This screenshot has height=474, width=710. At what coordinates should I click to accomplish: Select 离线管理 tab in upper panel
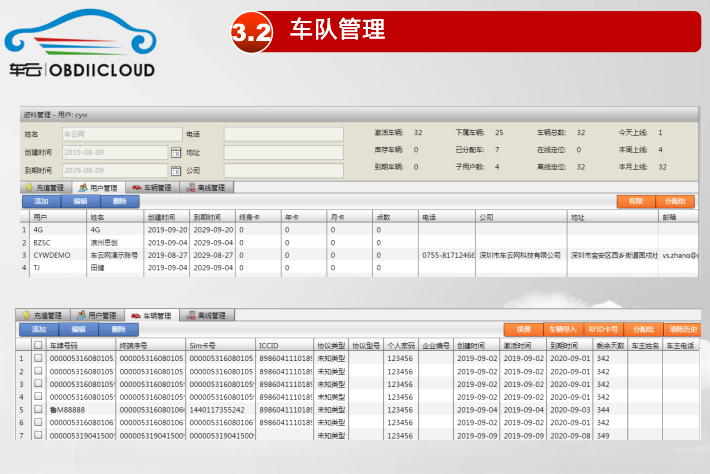click(207, 187)
